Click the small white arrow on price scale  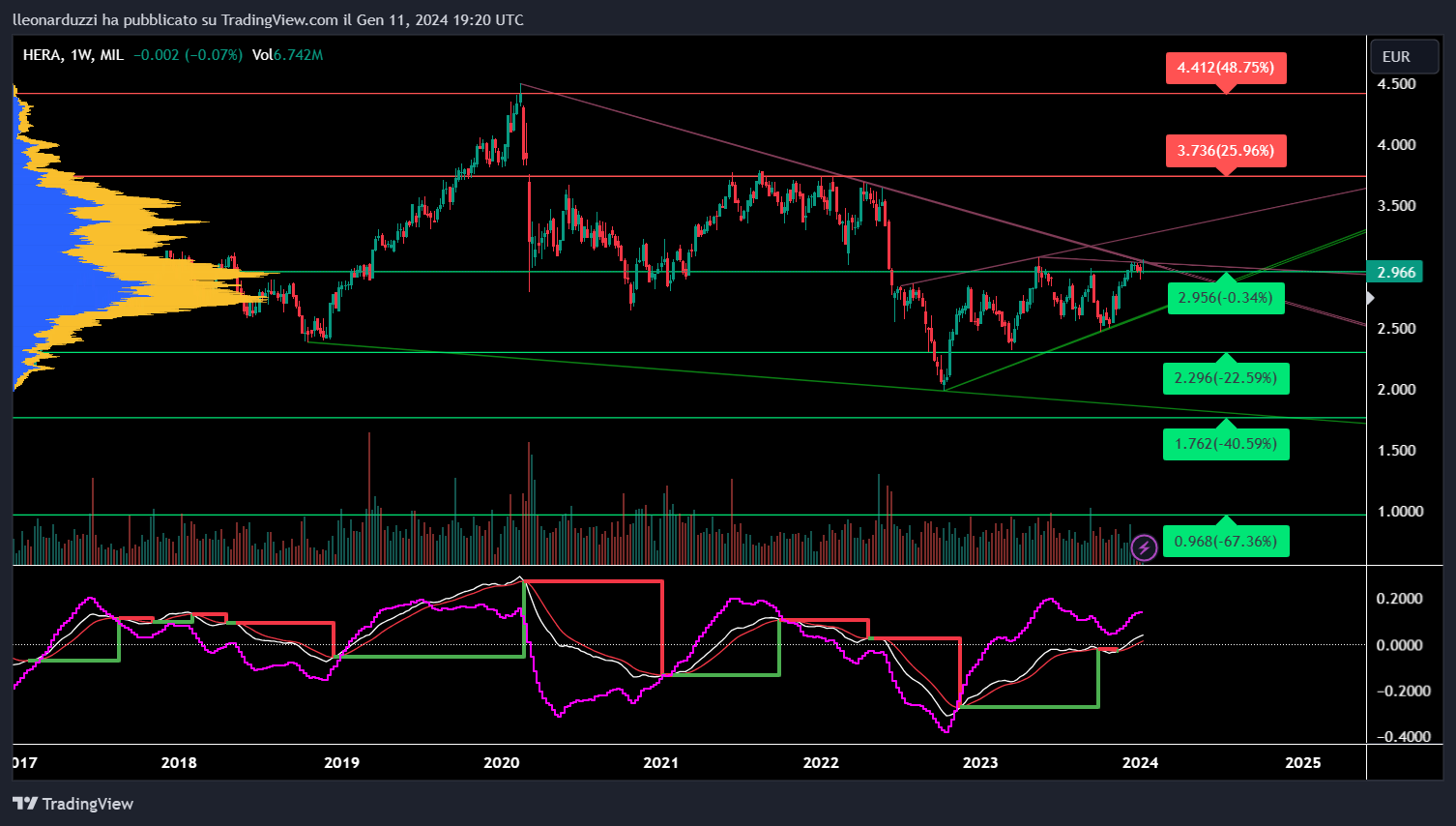tap(1370, 298)
